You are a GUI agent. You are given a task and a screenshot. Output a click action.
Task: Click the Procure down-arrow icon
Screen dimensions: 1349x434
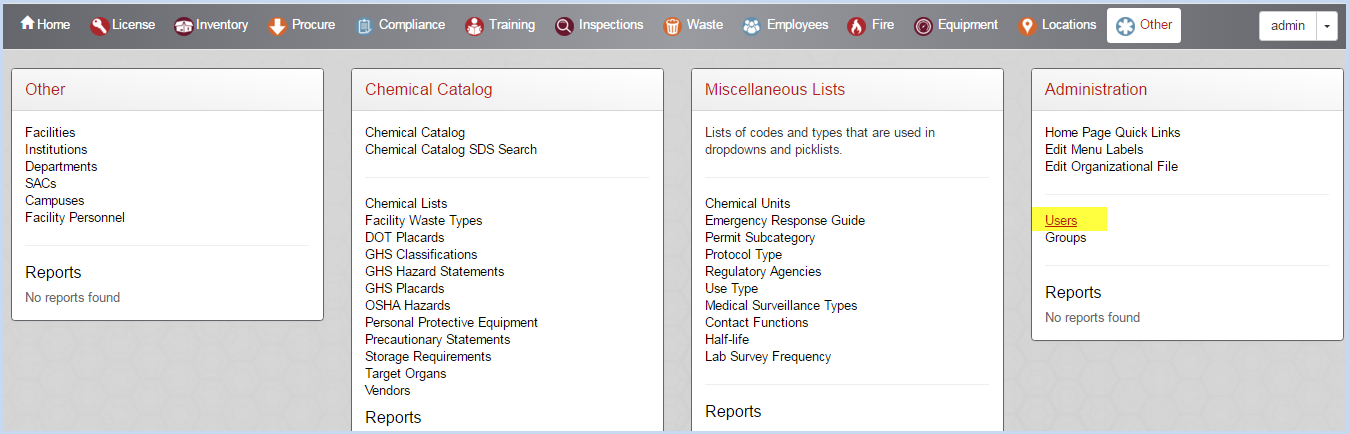tap(278, 26)
